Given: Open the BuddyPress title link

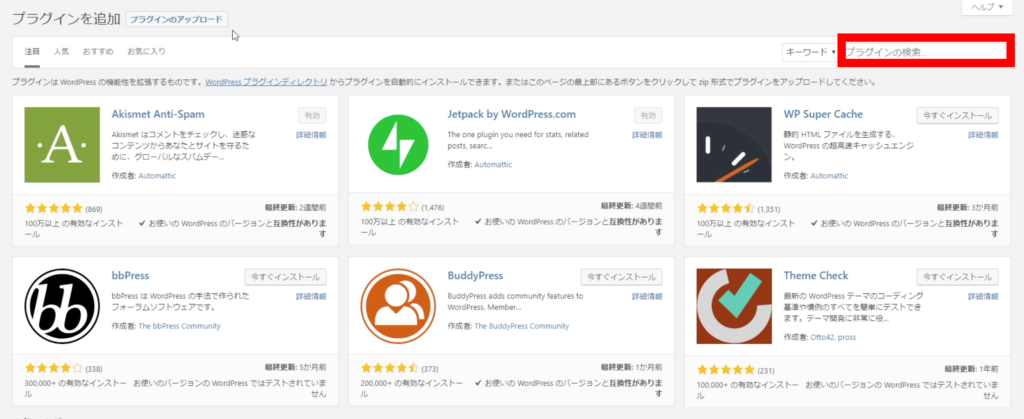Looking at the screenshot, I should [x=475, y=275].
